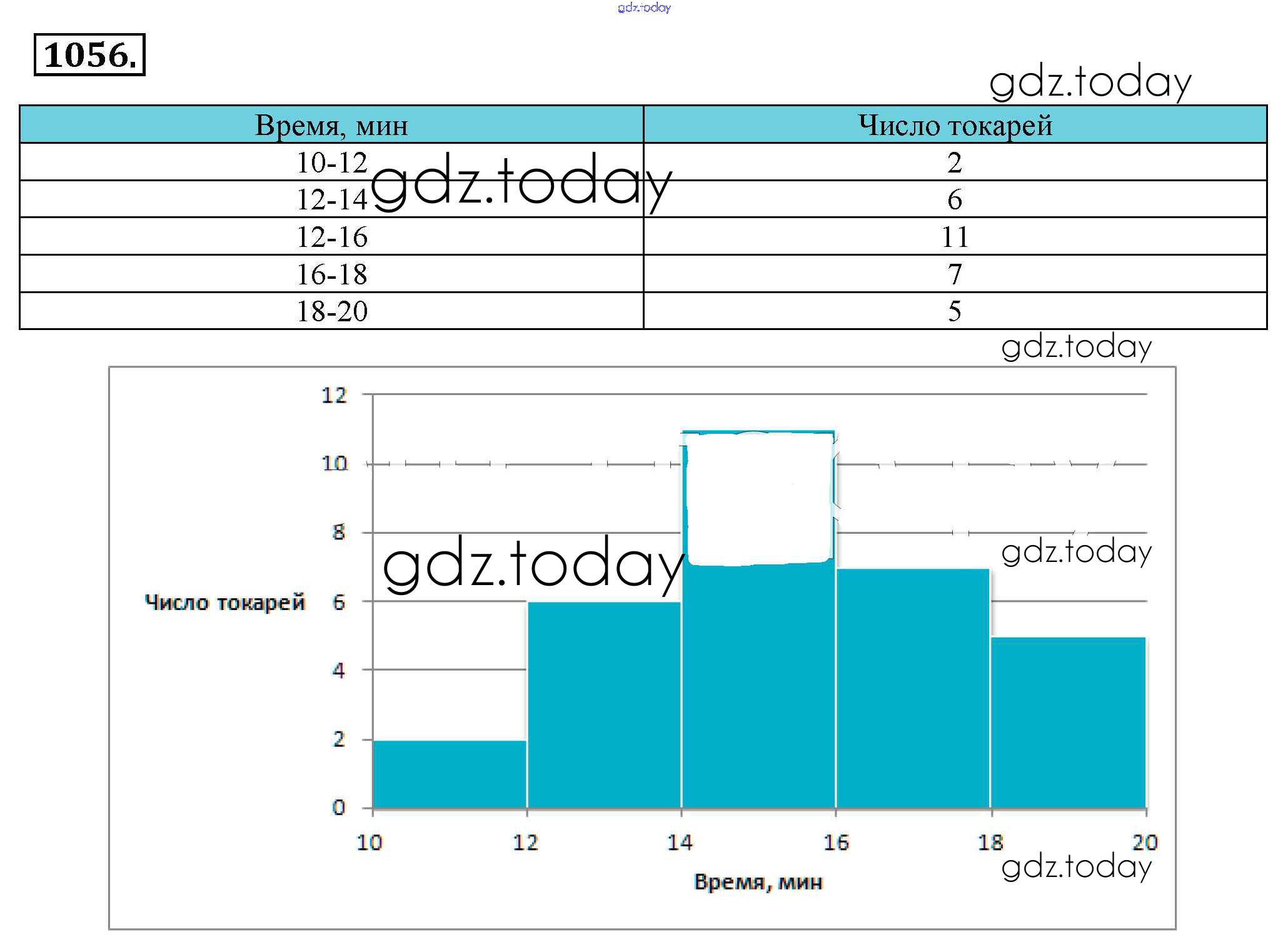Select the 10-12 table cell
Image resolution: width=1288 pixels, height=942 pixels.
coord(331,163)
